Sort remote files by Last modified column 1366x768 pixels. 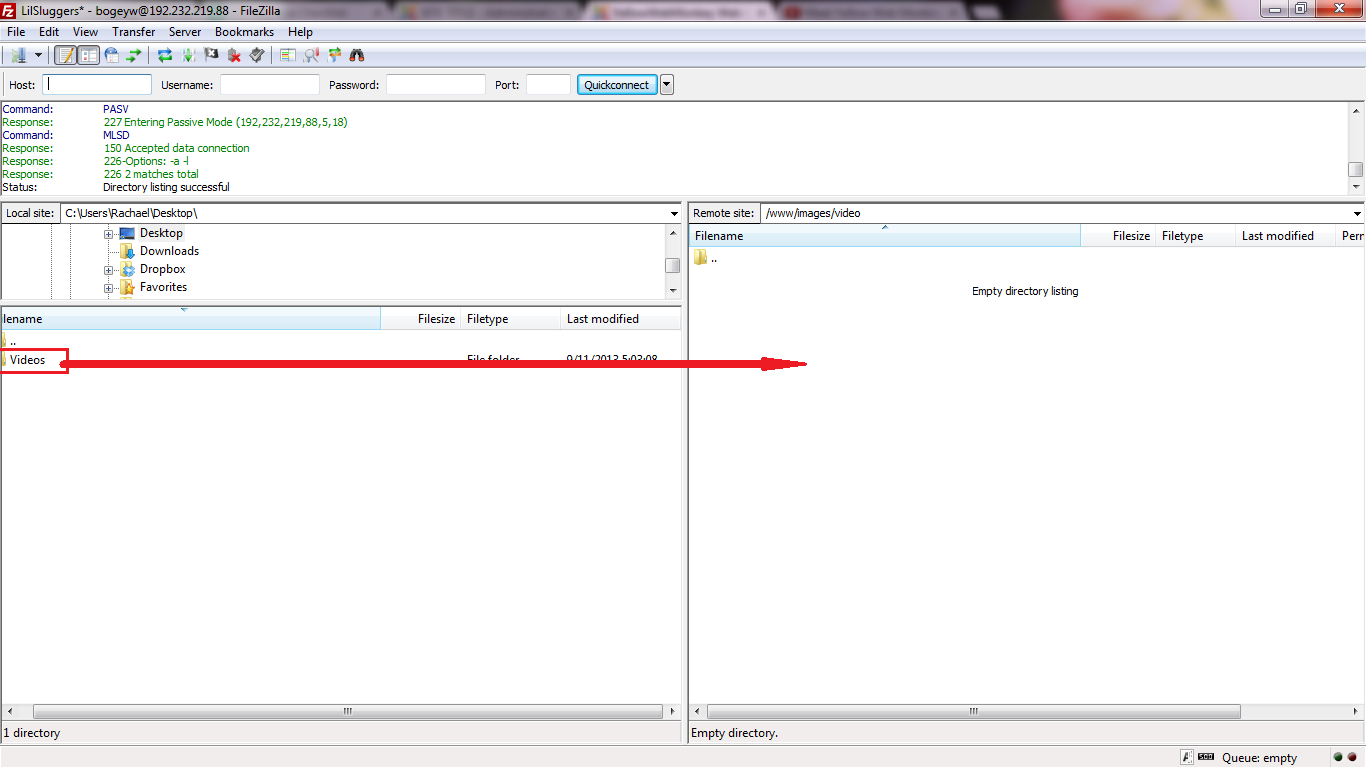coord(1286,236)
